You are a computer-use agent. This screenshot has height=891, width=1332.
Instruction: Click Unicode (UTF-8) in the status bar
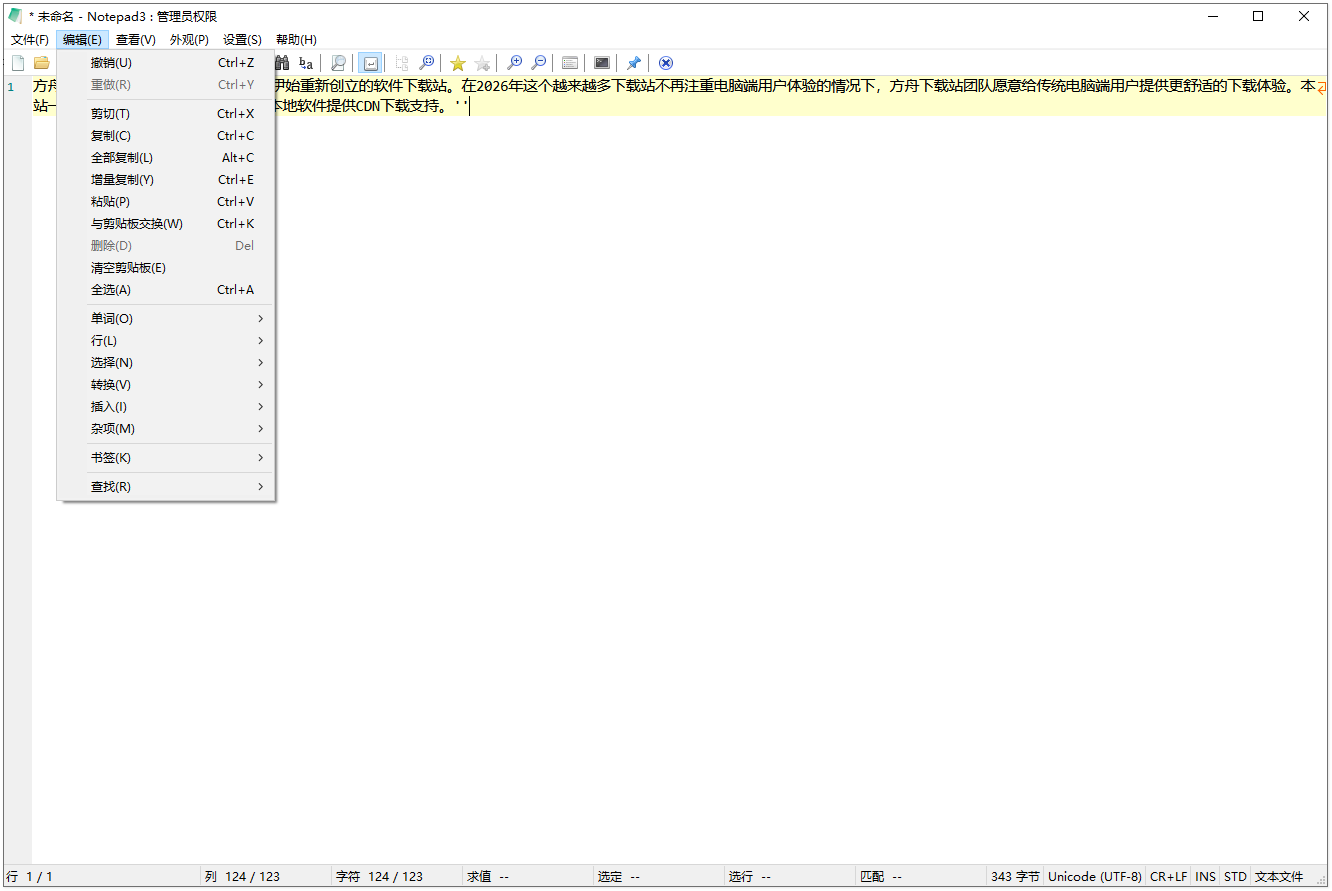tap(1095, 876)
